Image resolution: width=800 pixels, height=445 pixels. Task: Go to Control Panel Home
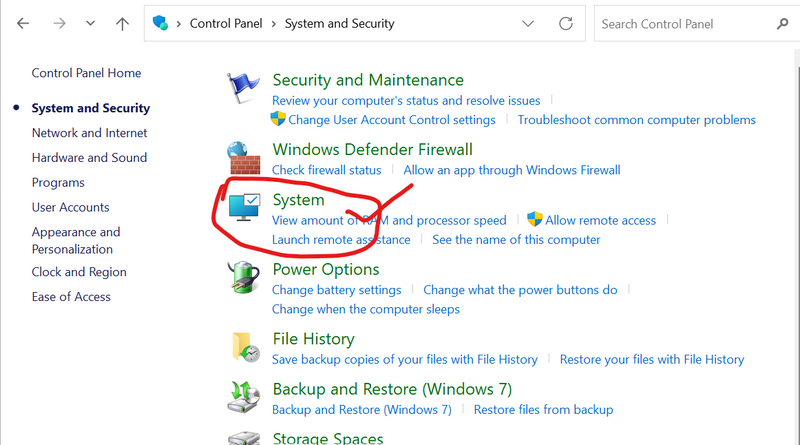tap(86, 73)
